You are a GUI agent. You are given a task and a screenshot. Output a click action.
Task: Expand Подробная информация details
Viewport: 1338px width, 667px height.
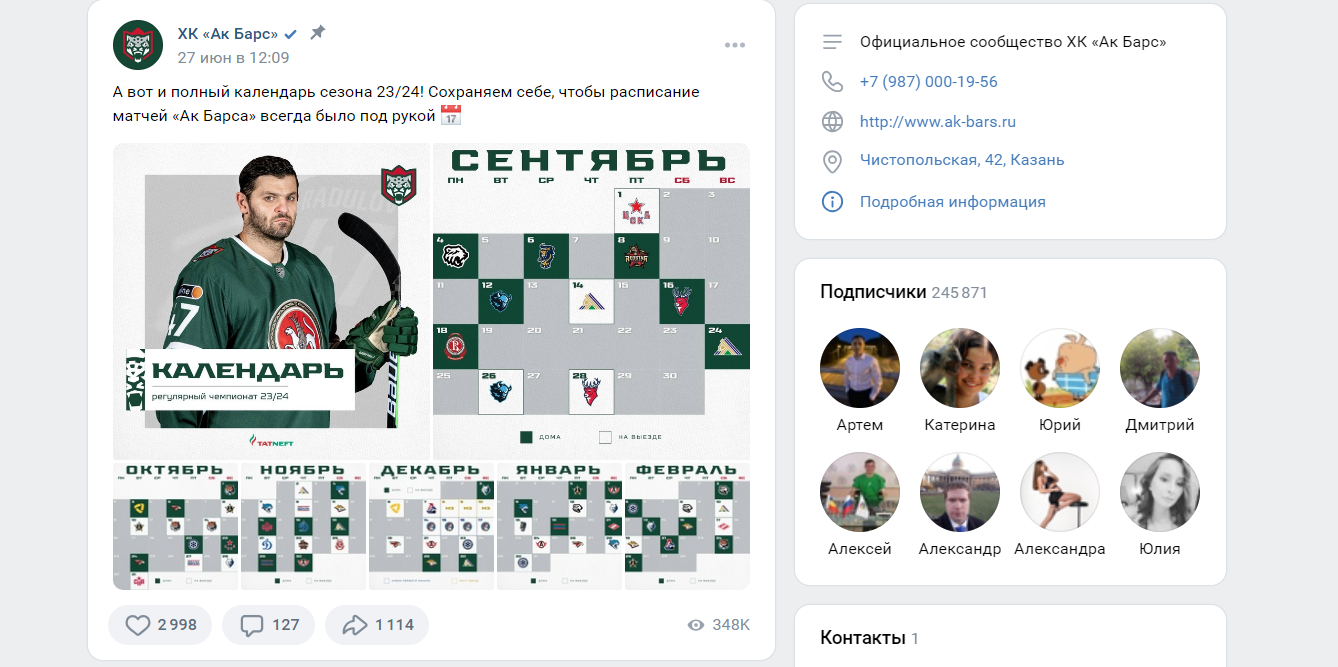pos(953,202)
